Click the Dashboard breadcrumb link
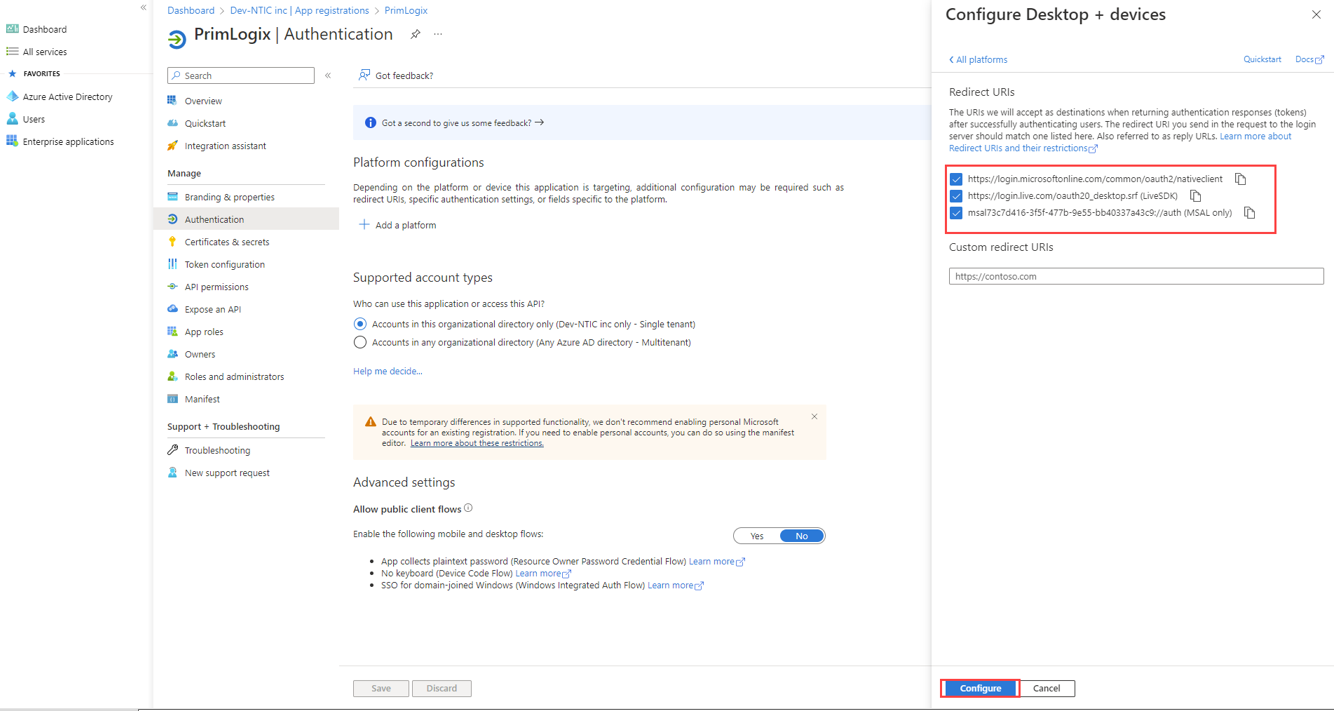Screen dimensions: 1334x711 click(x=191, y=10)
